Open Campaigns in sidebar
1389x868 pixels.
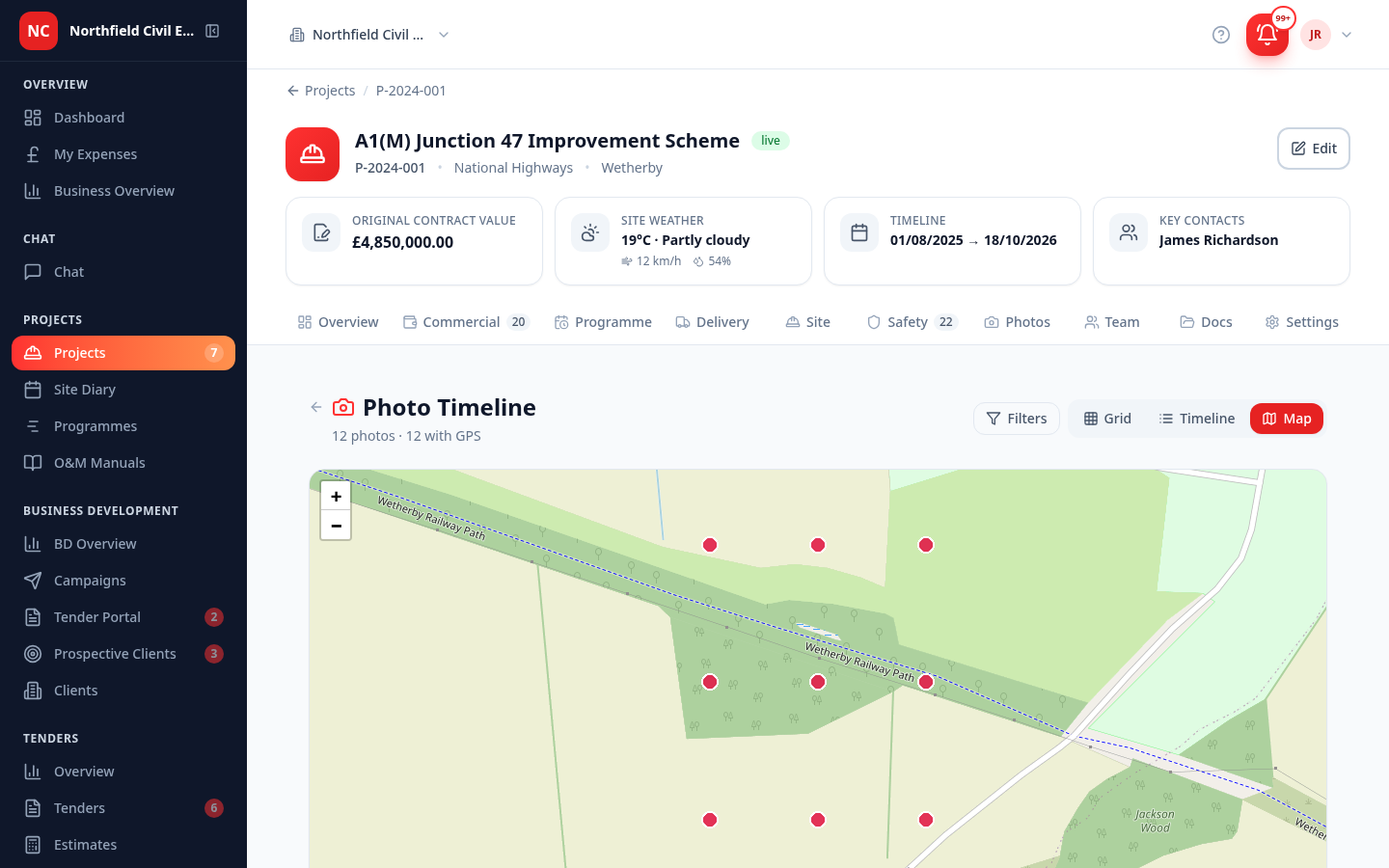pyautogui.click(x=123, y=581)
